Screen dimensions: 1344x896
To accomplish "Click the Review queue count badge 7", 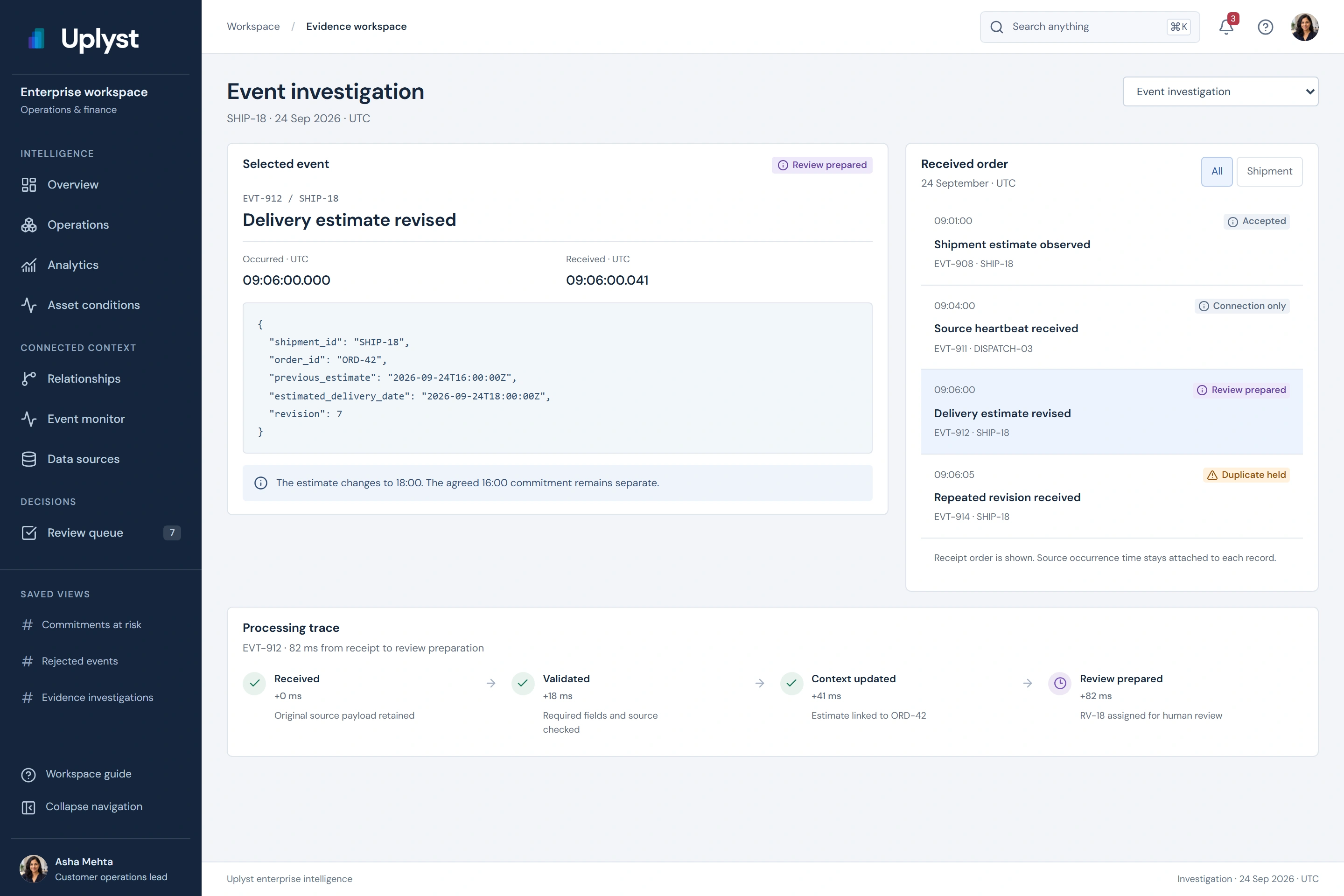I will click(x=172, y=532).
